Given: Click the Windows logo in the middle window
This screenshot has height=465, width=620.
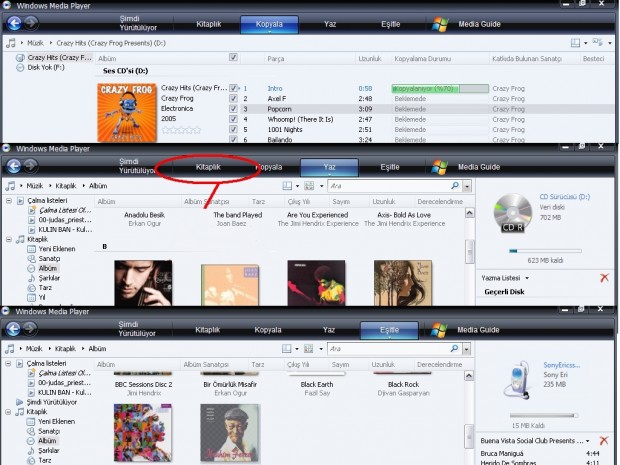Looking at the screenshot, I should click(x=439, y=167).
